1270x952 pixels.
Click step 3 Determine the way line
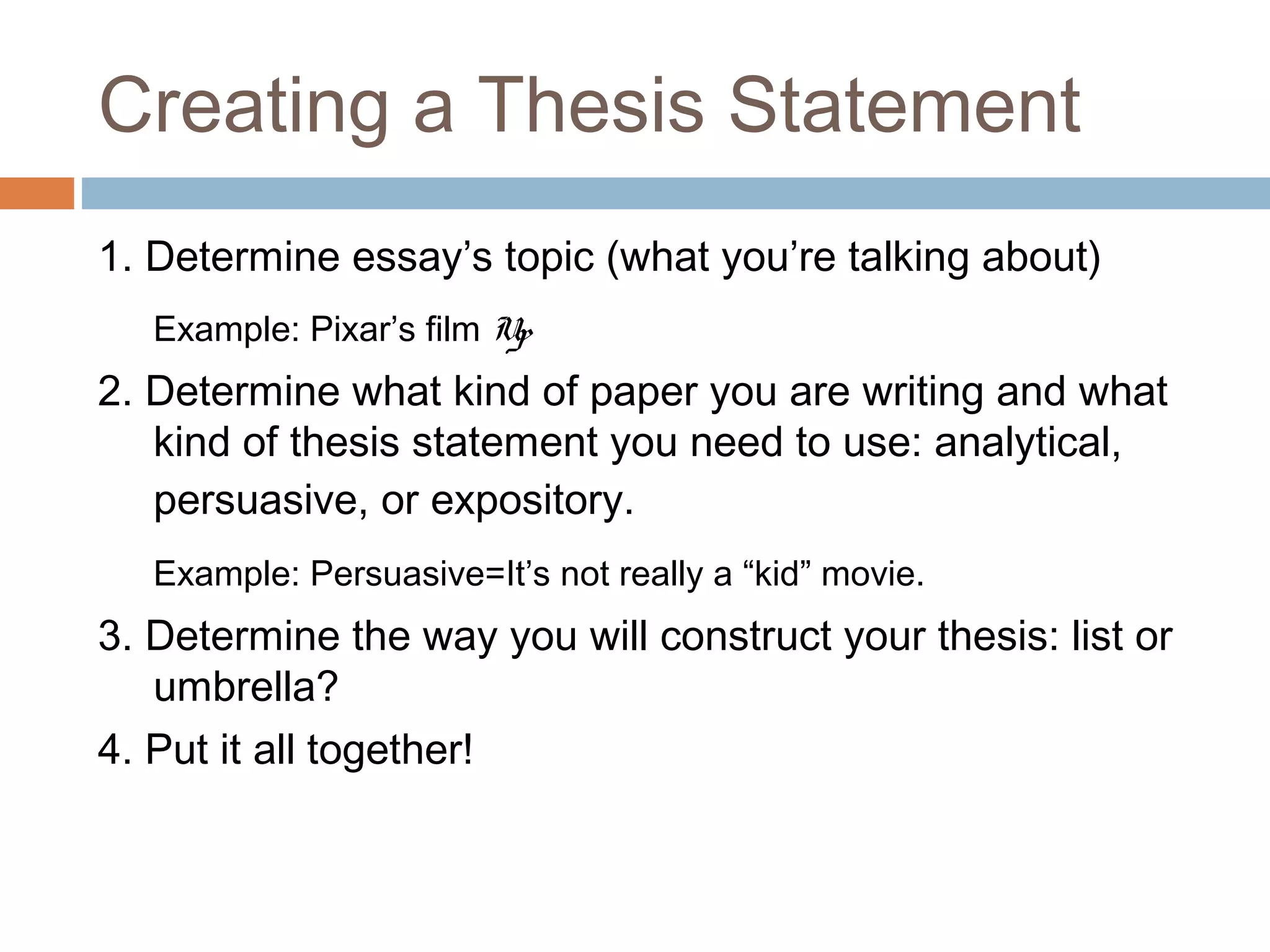[635, 637]
